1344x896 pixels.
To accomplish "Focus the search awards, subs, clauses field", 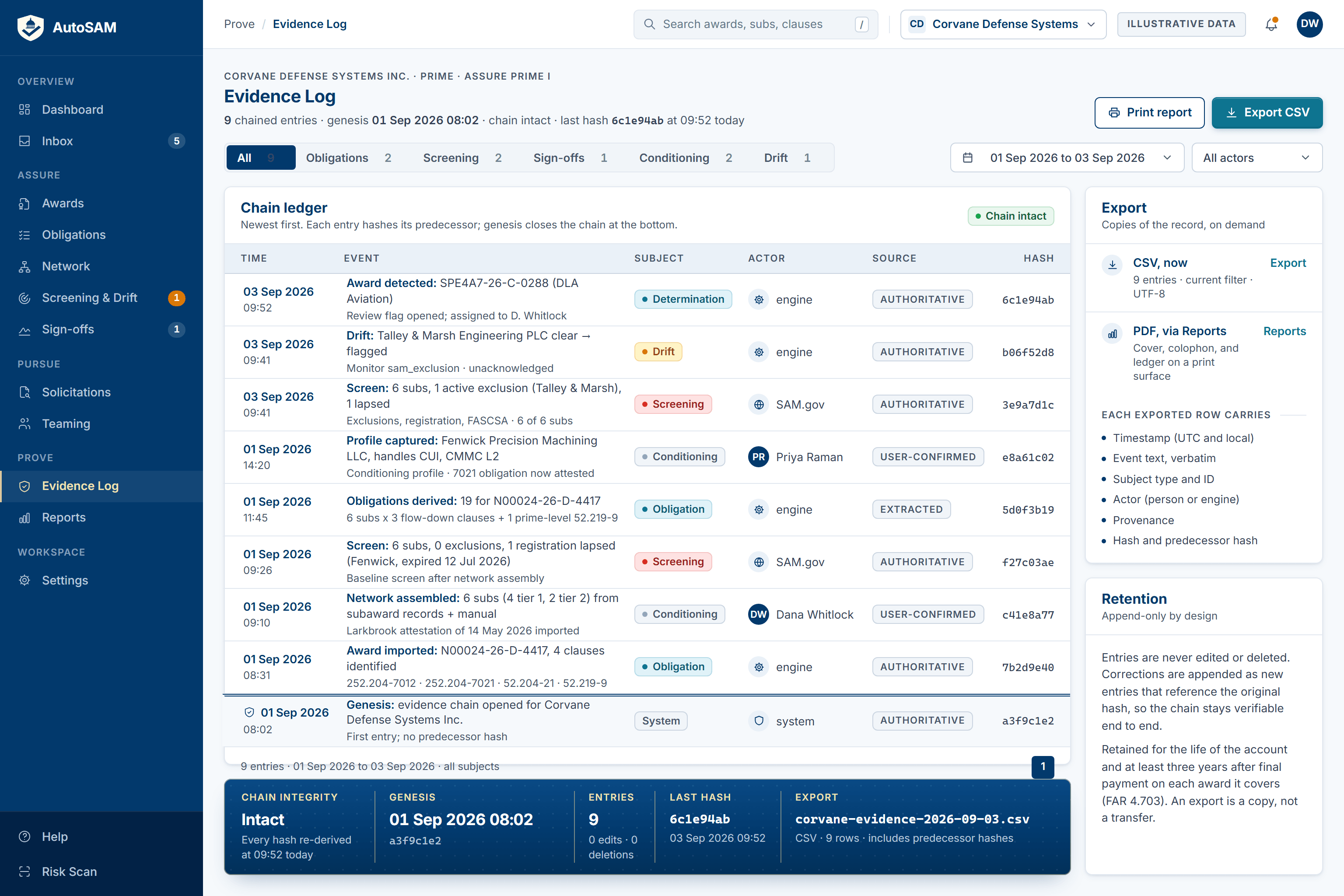I will pos(756,24).
